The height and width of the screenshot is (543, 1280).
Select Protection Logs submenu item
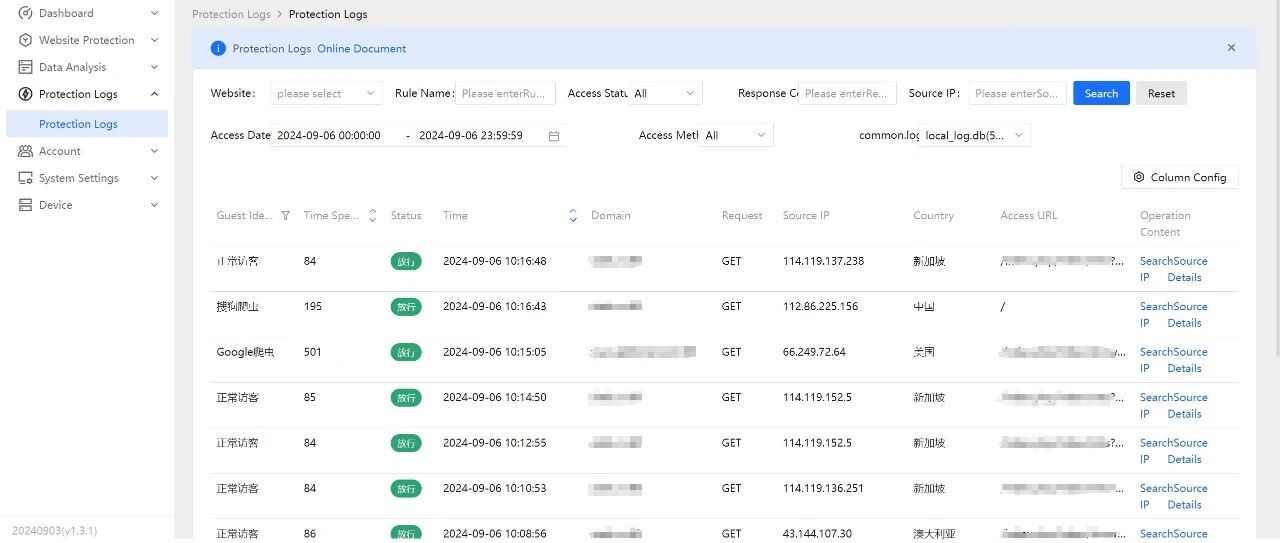[87, 124]
